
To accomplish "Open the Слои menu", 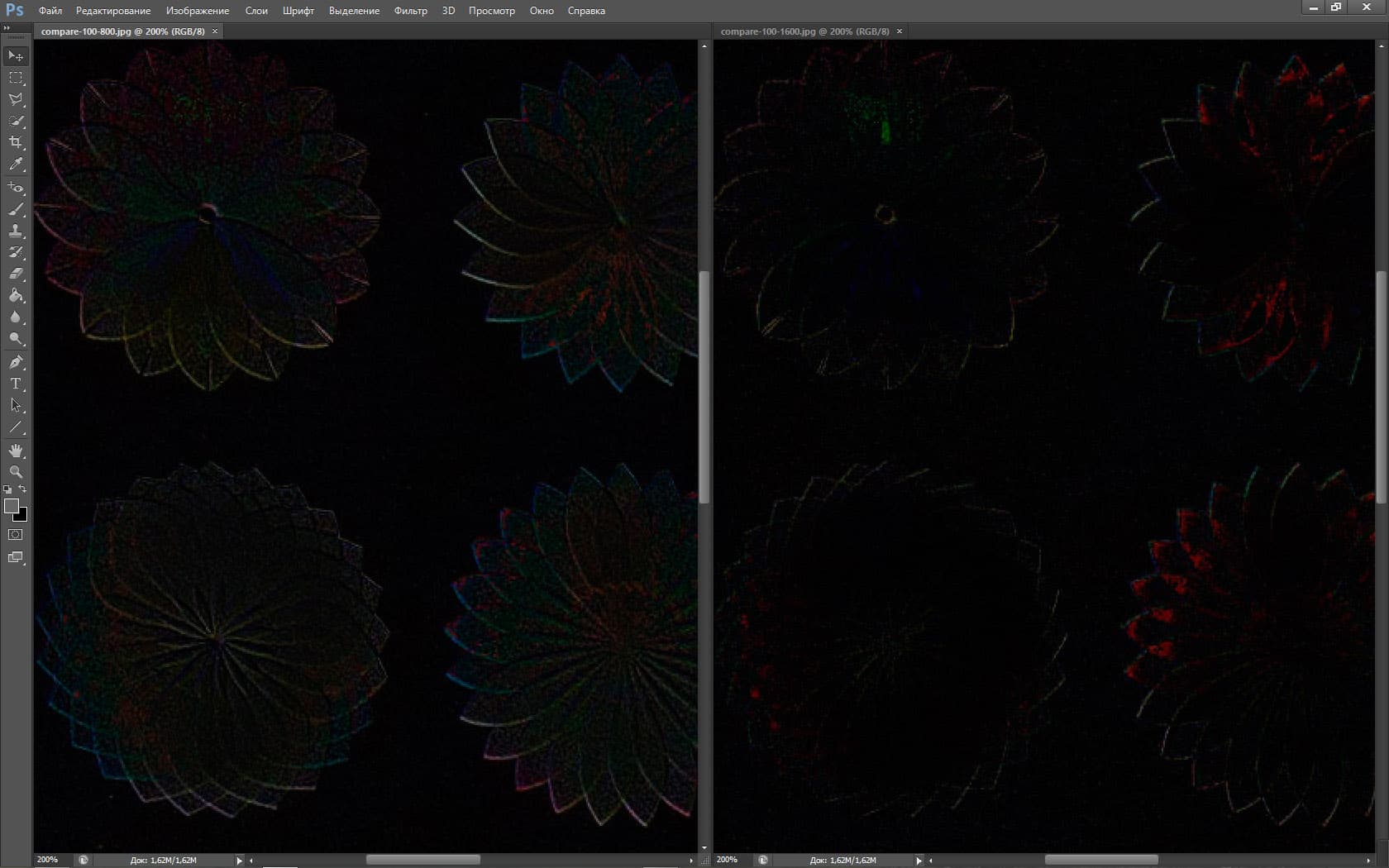I will 256,11.
